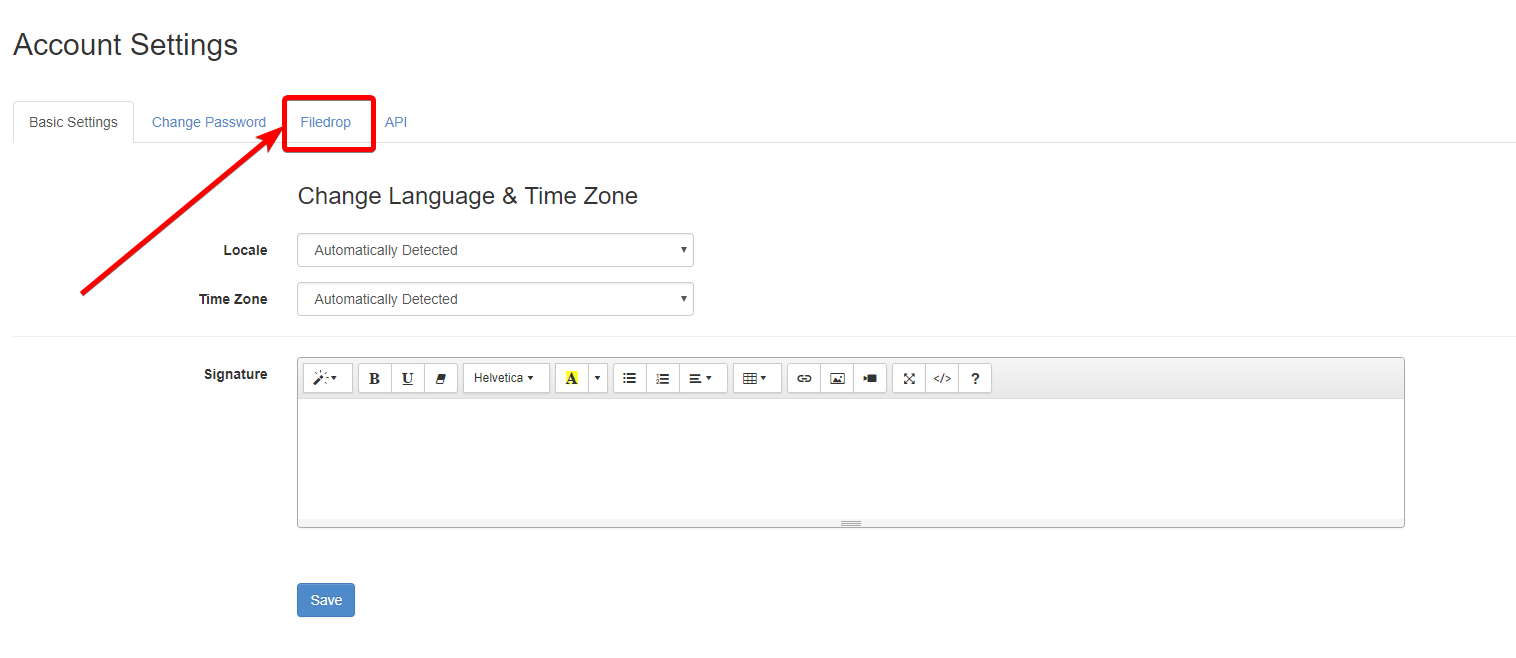Expand the Time Zone dropdown
Screen dimensions: 1516x658
coord(495,299)
